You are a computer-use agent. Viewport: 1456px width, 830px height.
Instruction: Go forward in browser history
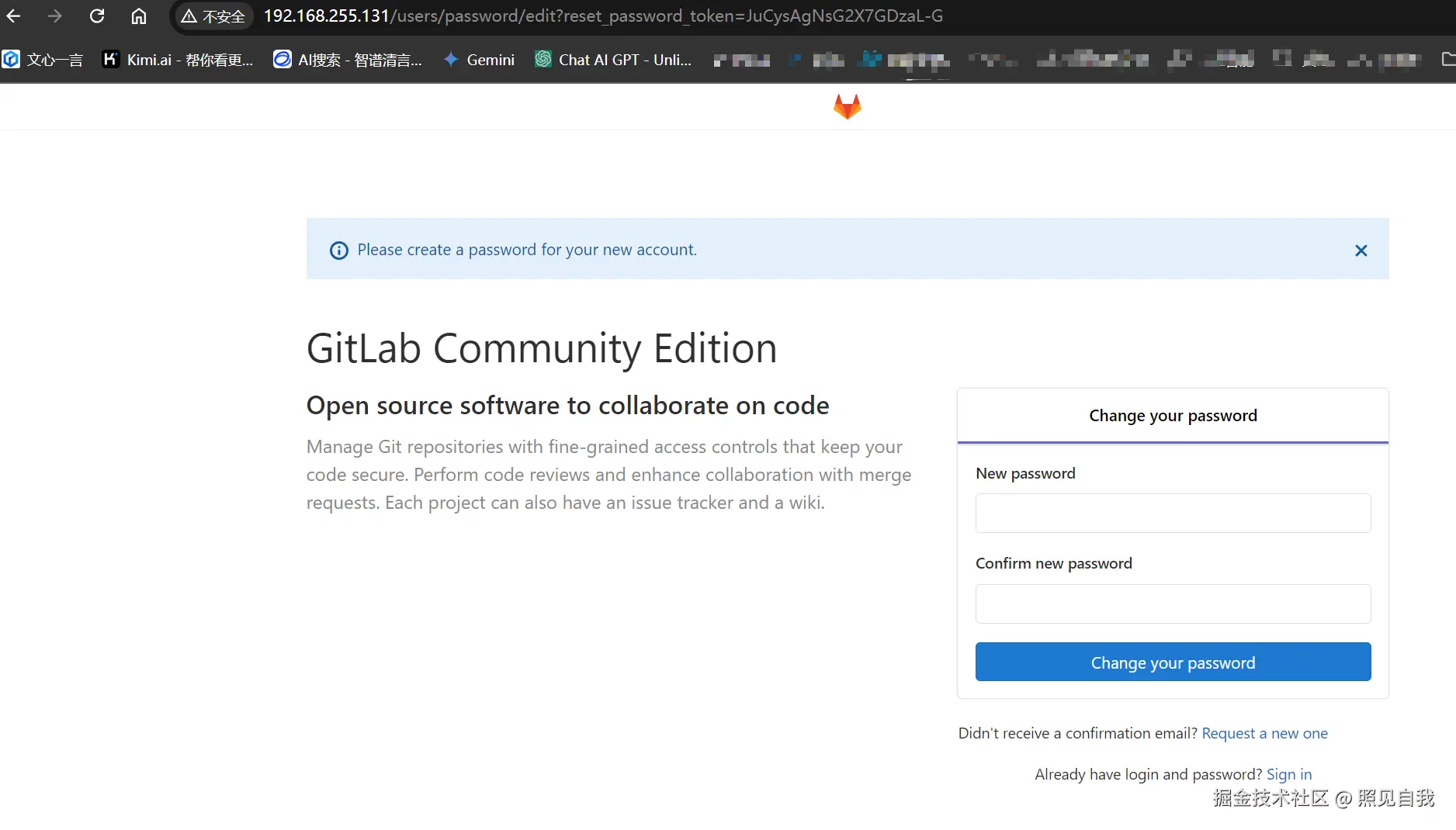click(54, 16)
